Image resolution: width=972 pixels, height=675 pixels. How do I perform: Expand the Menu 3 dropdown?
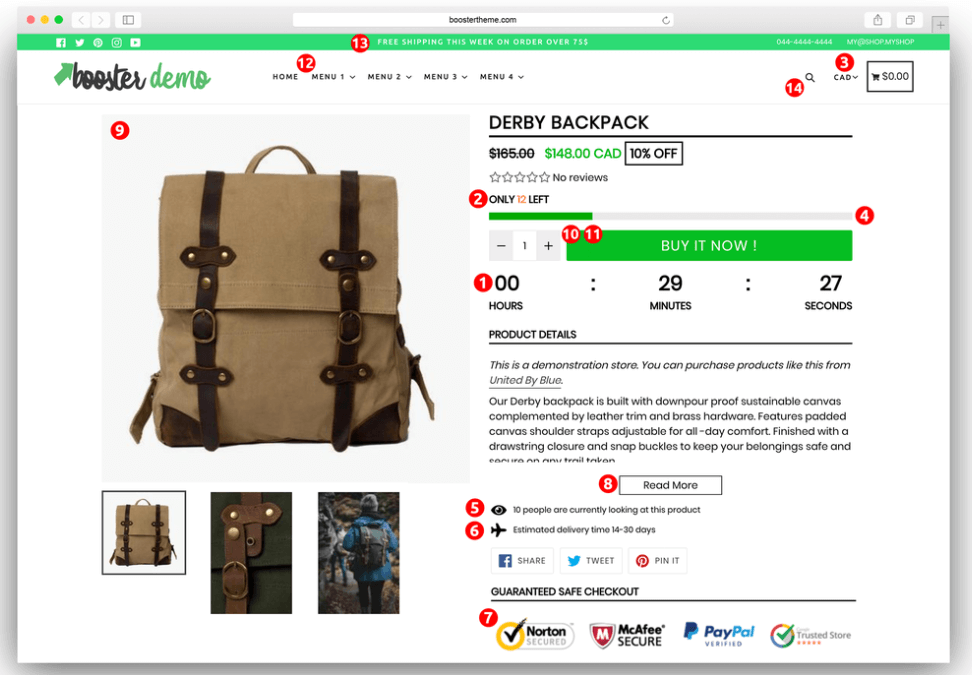pyautogui.click(x=446, y=77)
